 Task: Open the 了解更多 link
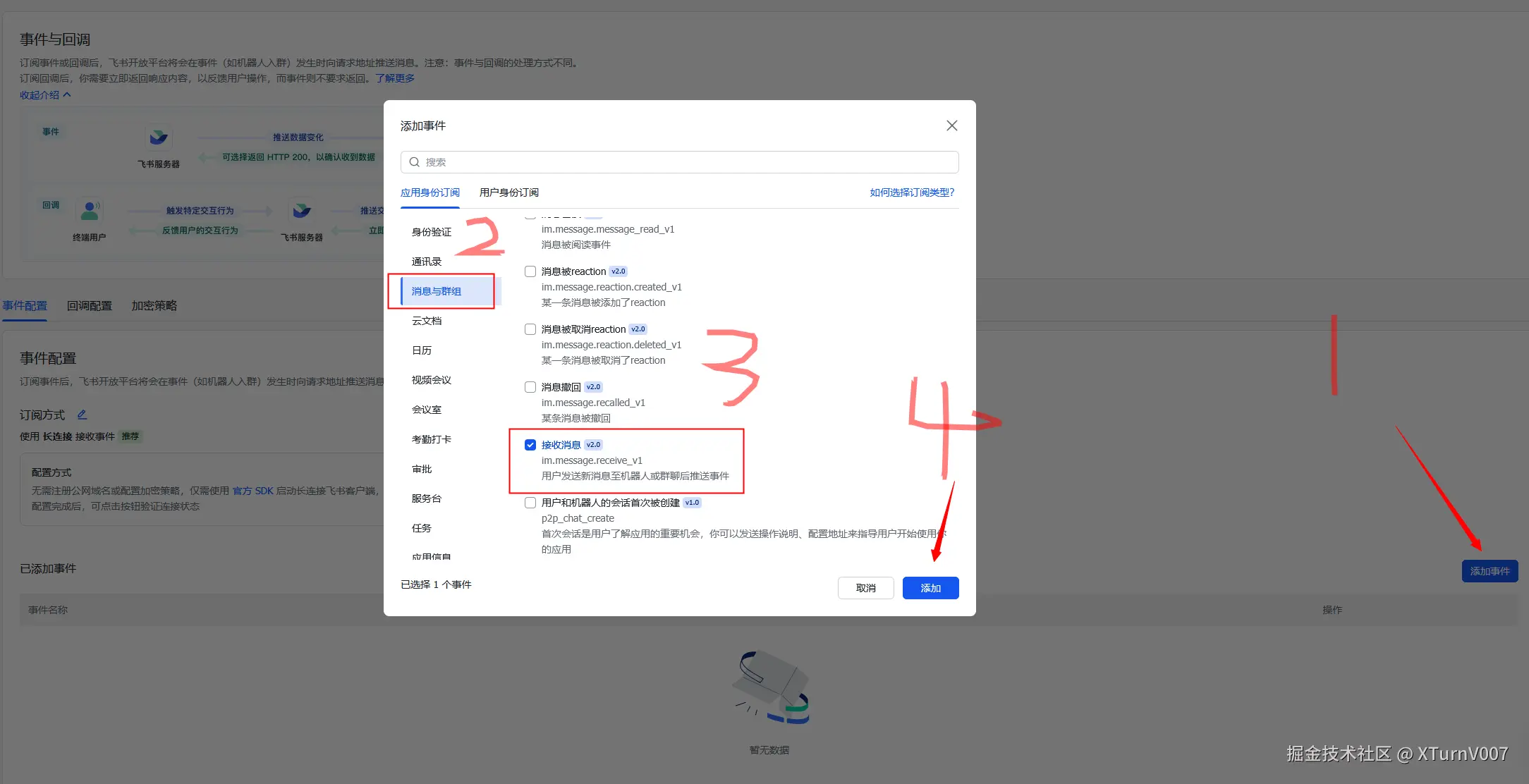pos(396,78)
